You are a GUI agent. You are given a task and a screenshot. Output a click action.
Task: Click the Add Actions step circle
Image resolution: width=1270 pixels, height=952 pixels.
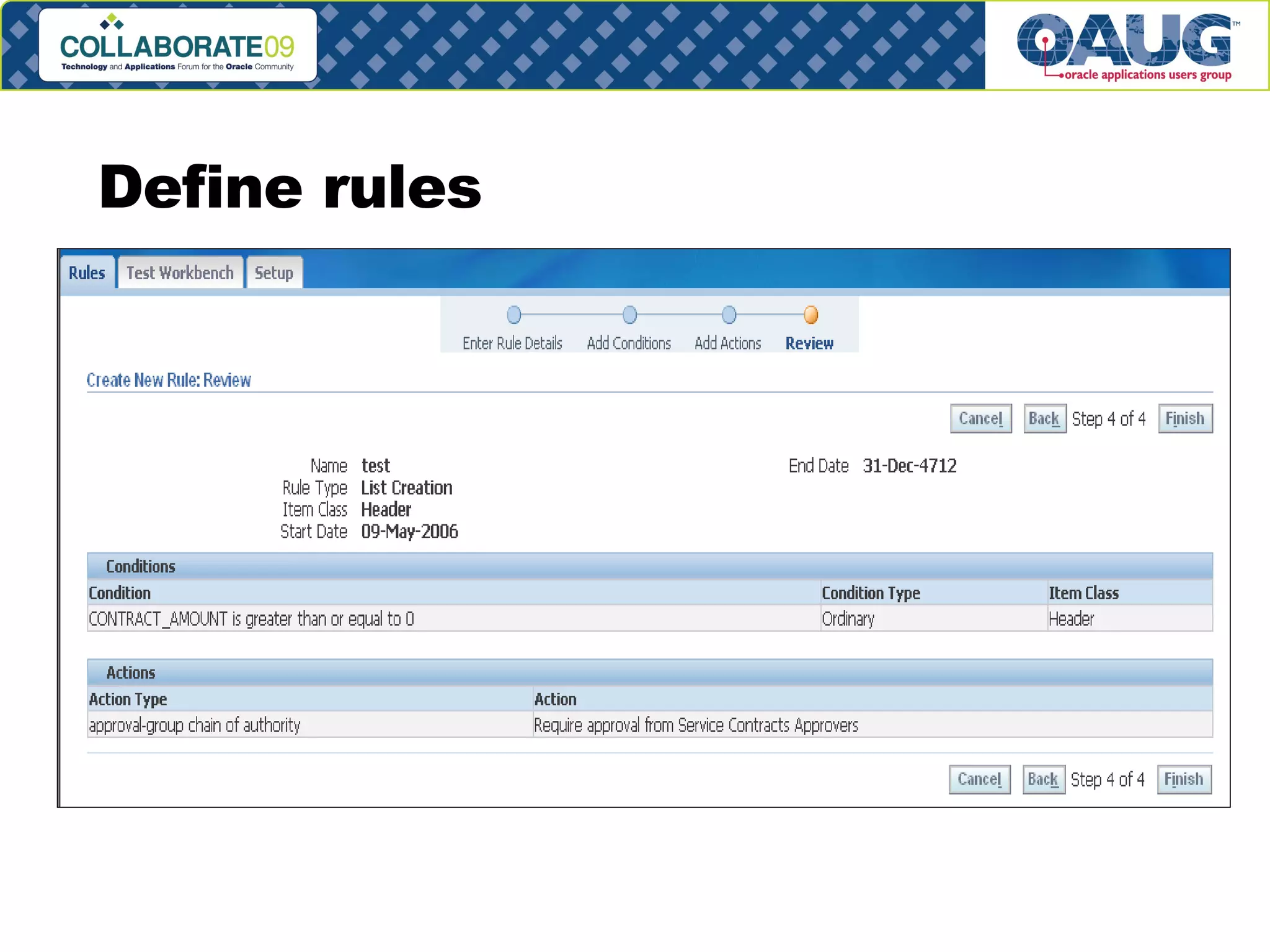tap(729, 315)
